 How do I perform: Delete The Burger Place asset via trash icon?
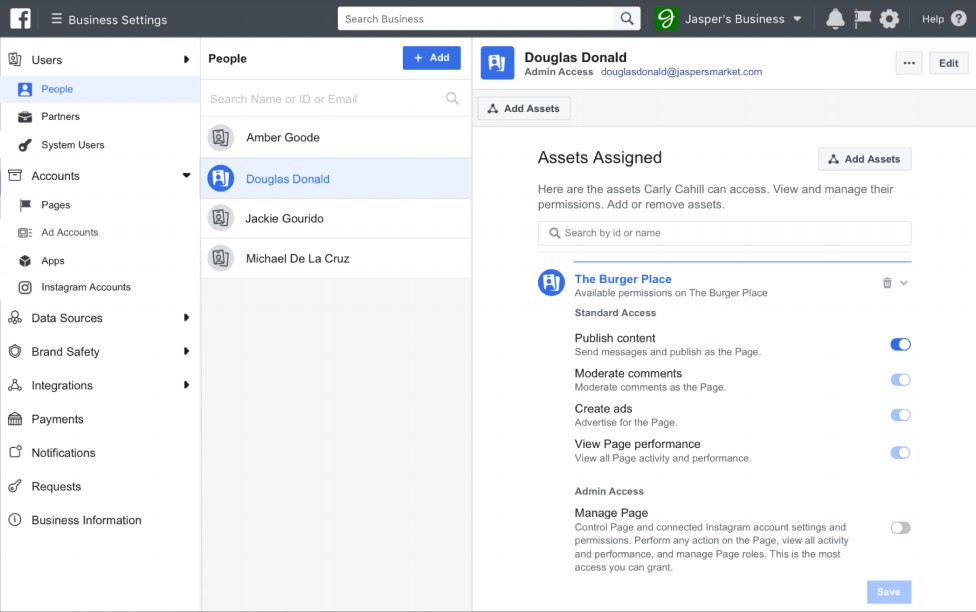coord(887,283)
